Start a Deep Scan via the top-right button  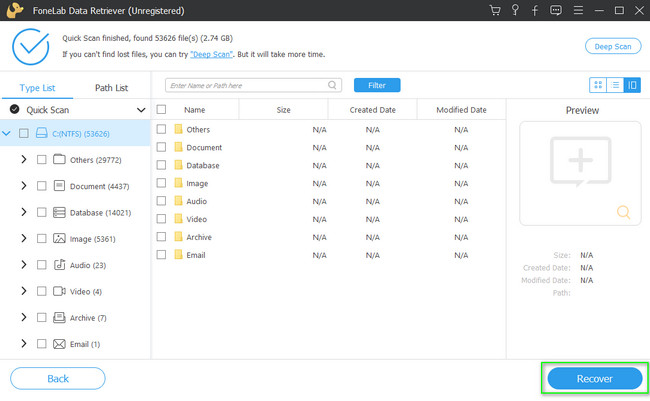click(613, 46)
